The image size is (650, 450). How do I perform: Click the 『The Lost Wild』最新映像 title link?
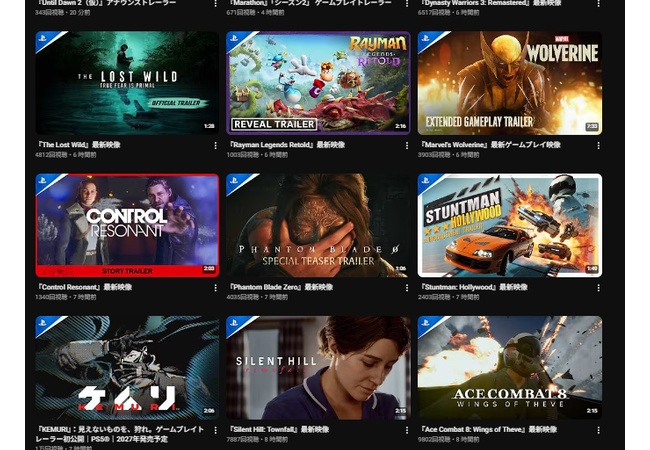pyautogui.click(x=78, y=145)
